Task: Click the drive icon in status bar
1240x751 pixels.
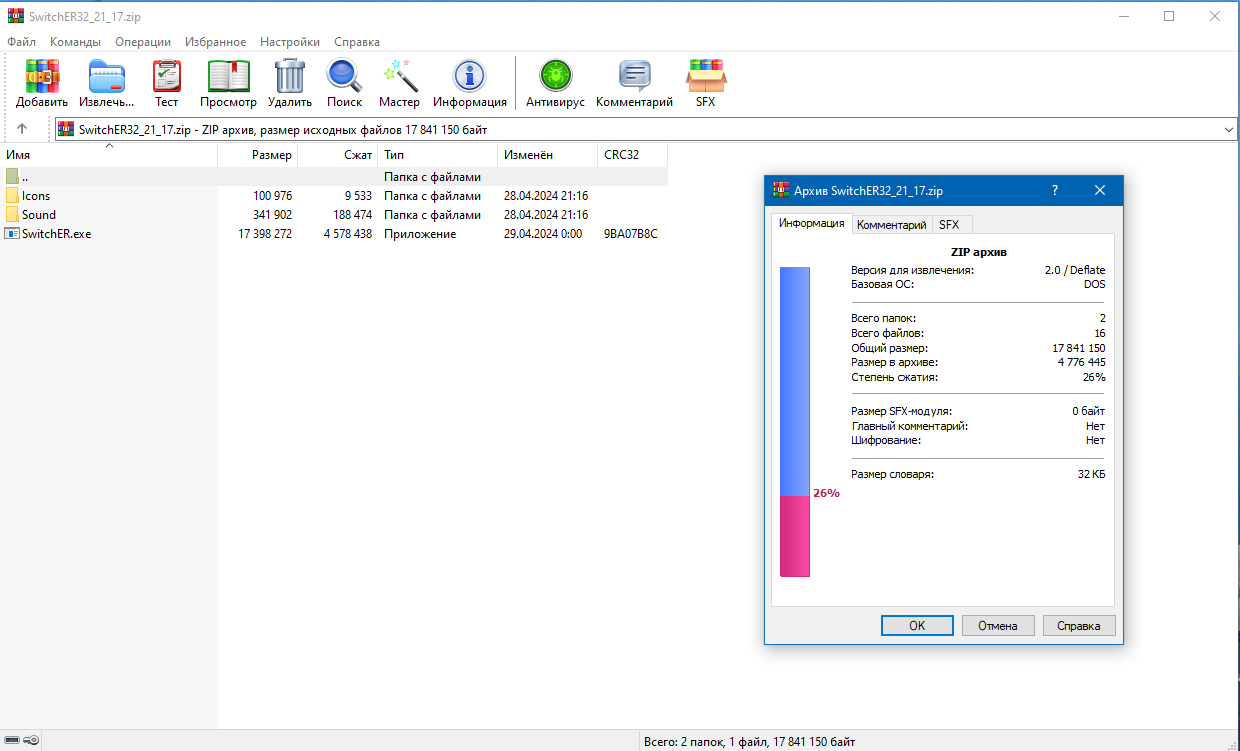Action: pyautogui.click(x=11, y=741)
